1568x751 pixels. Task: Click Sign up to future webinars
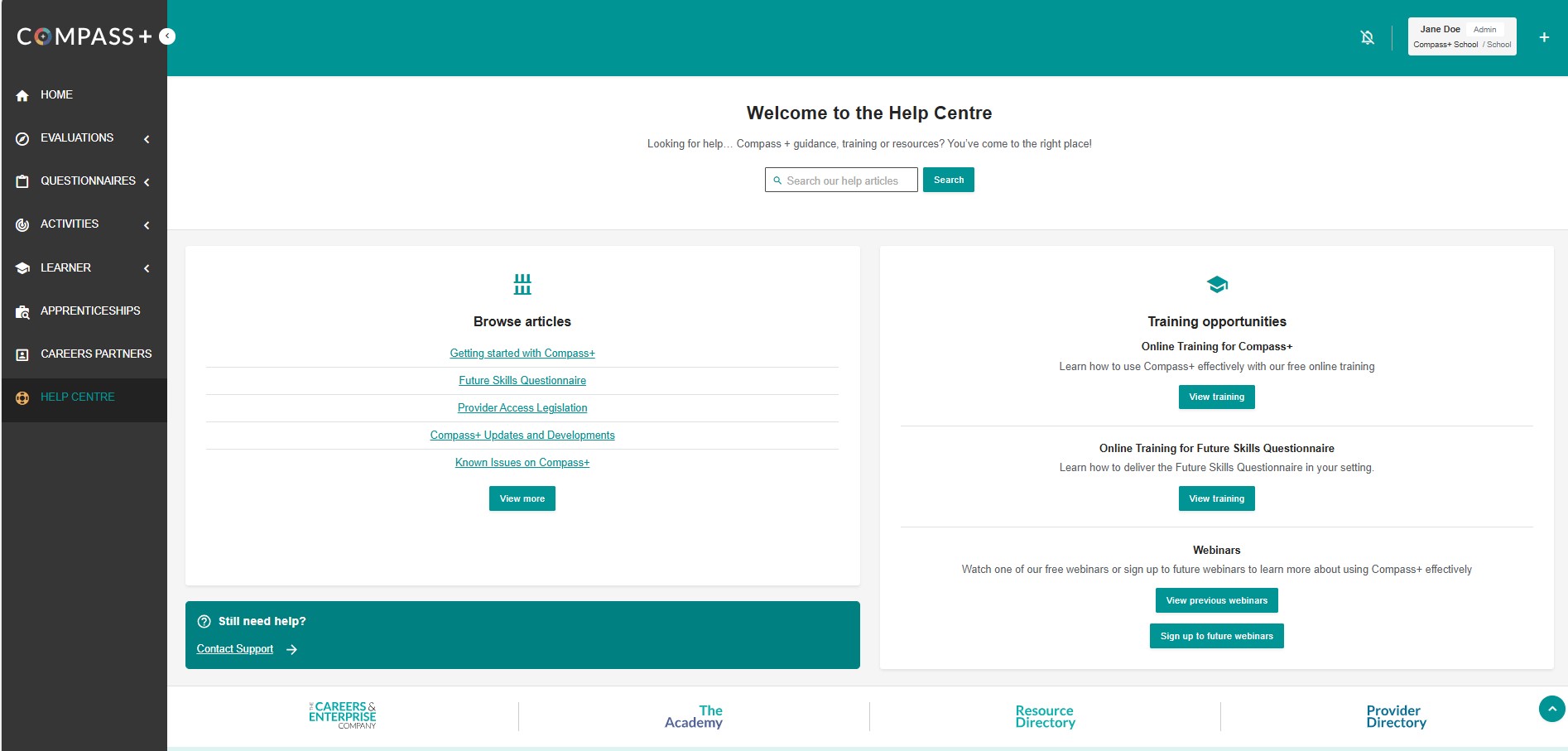(x=1216, y=635)
